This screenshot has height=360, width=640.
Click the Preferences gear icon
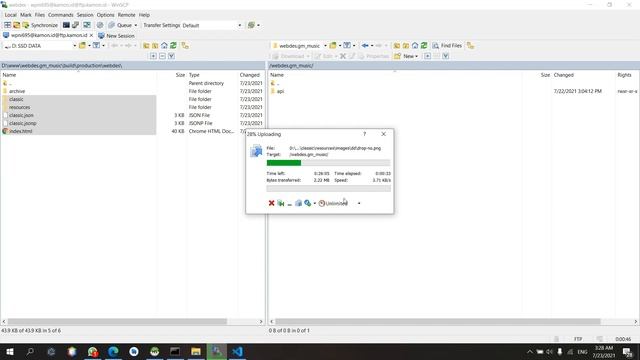[100, 25]
